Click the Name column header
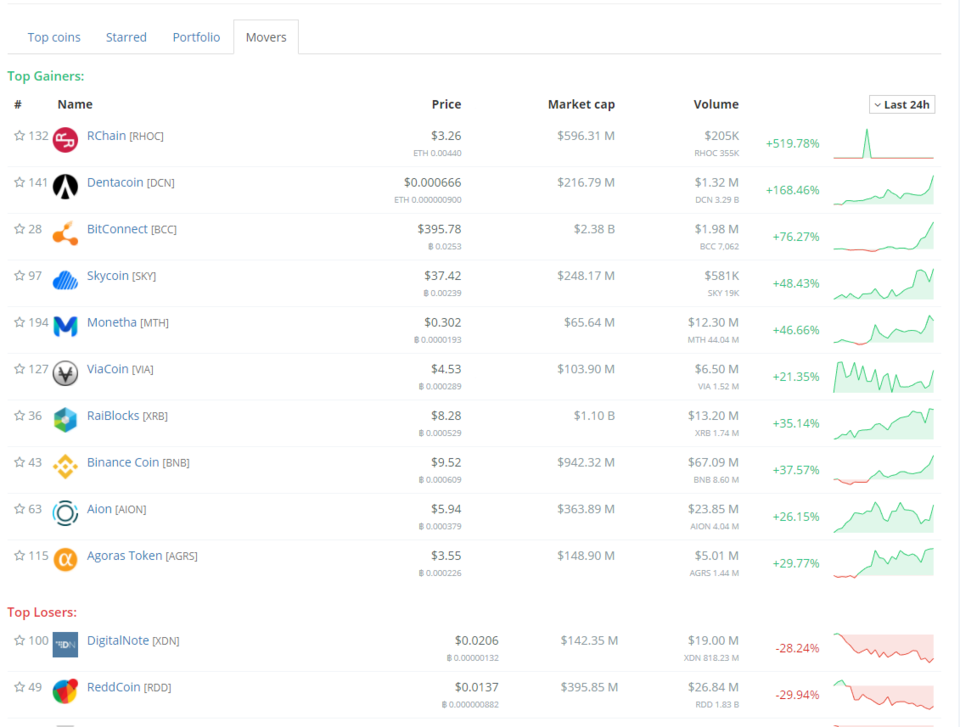 (75, 104)
